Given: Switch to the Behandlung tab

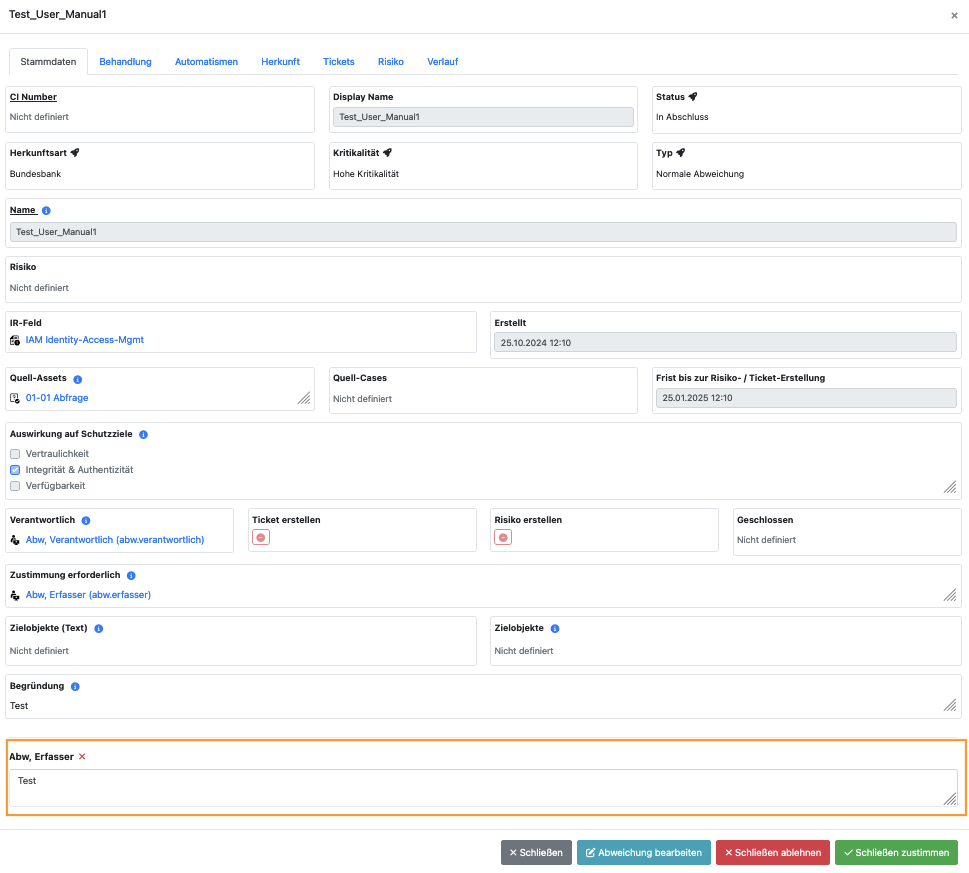Looking at the screenshot, I should [125, 62].
